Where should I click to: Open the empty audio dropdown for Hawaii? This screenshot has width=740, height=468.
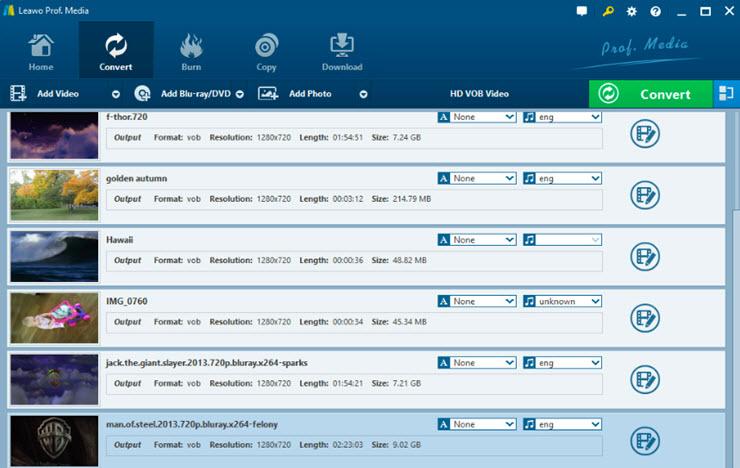point(562,240)
